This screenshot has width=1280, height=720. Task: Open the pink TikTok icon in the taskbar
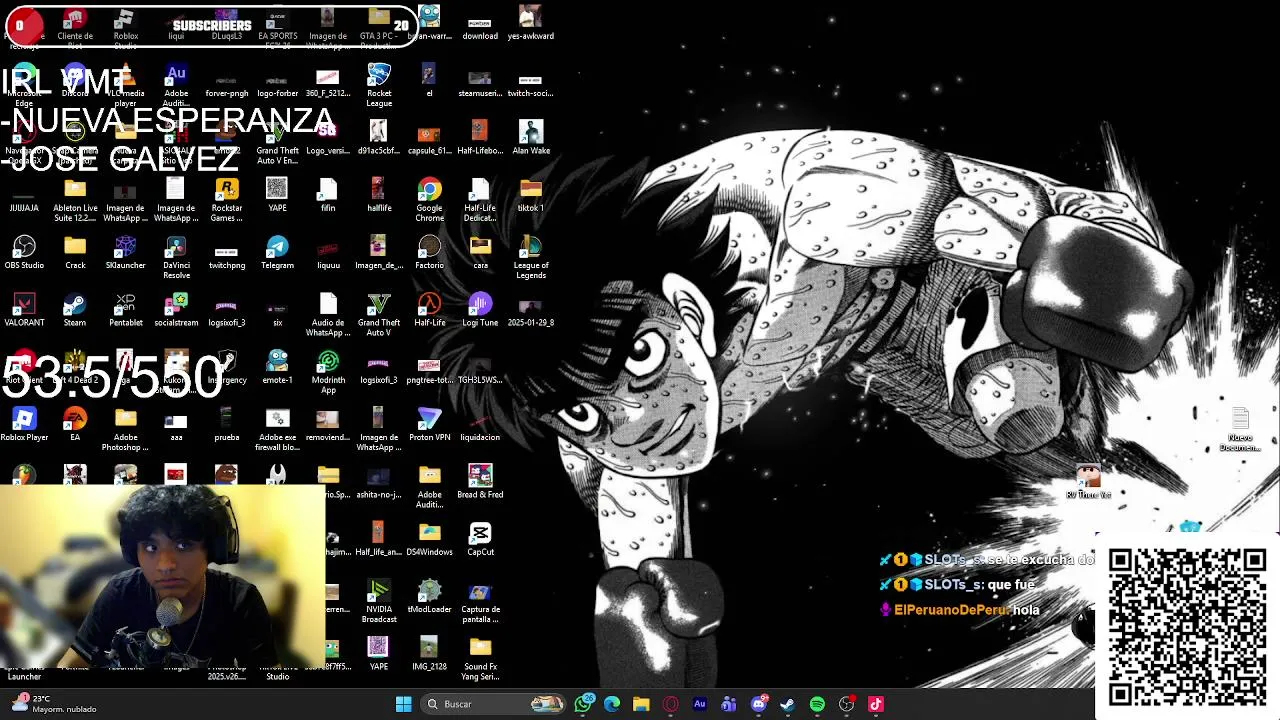coord(876,704)
